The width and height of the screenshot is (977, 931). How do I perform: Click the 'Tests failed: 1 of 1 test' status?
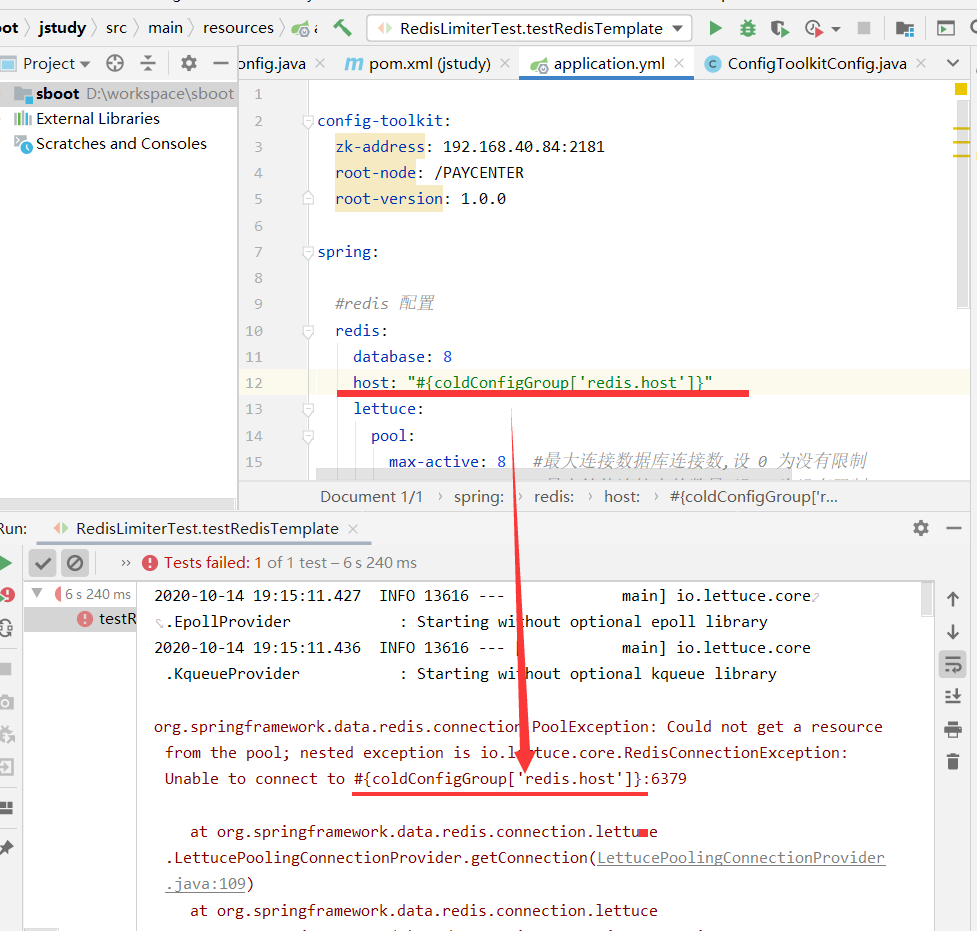(x=280, y=563)
